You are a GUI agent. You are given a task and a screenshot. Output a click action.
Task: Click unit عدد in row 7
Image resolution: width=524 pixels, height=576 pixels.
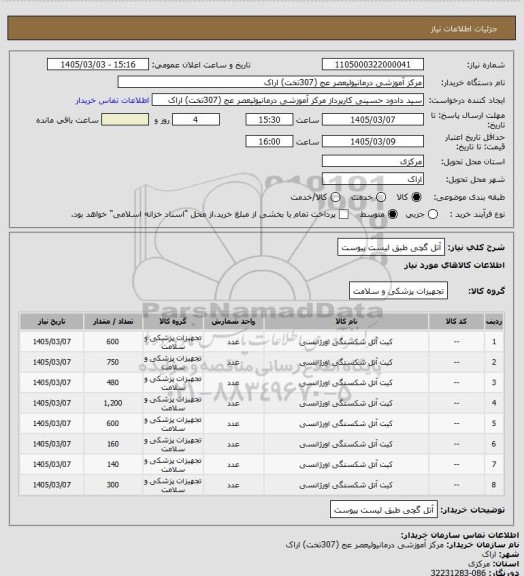pos(233,465)
